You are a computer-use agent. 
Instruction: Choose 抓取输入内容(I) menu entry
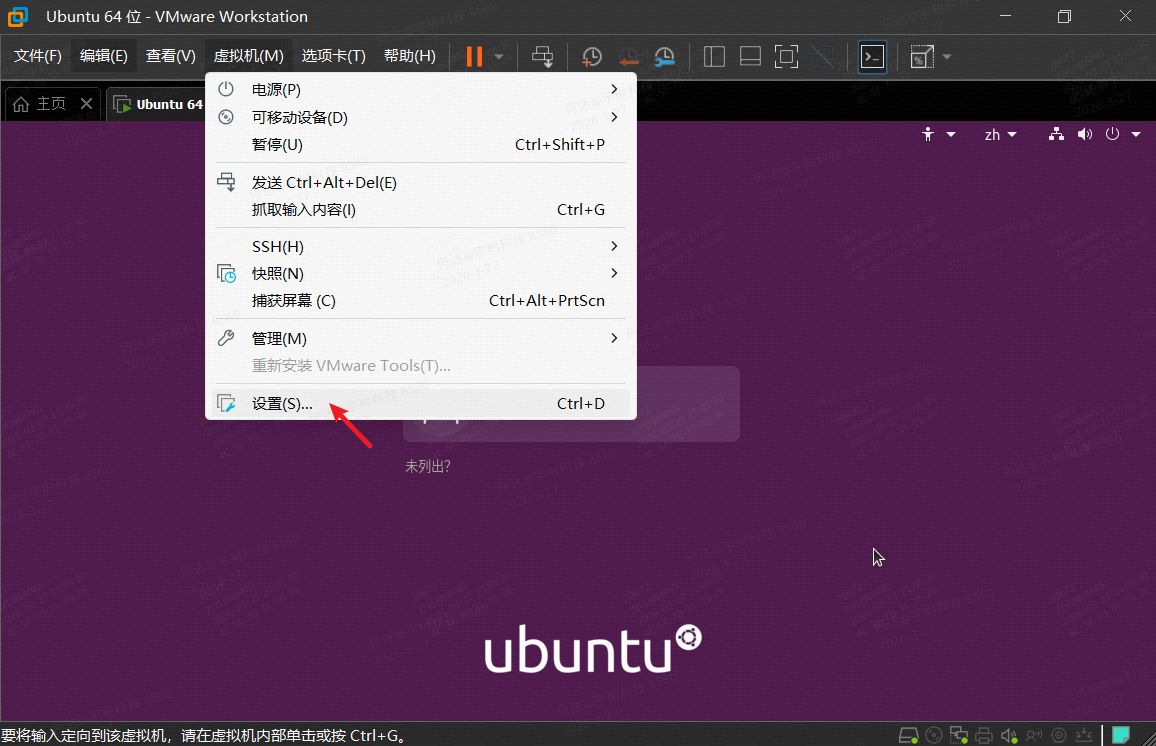click(421, 209)
